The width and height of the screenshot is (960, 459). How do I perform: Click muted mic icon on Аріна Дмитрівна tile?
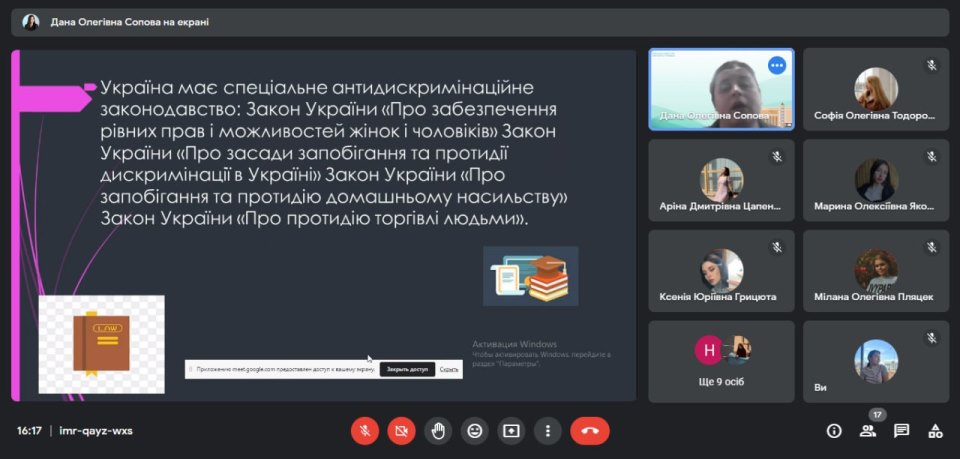coord(777,156)
